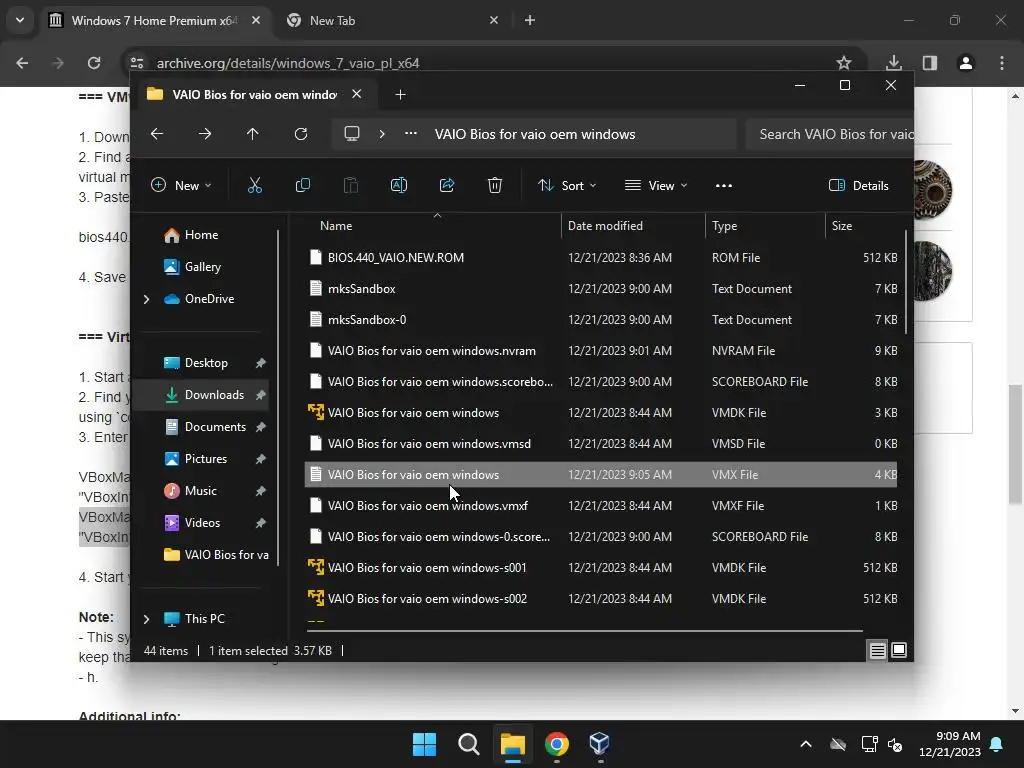
Task: Open Chrome downloads icon
Action: pos(894,63)
